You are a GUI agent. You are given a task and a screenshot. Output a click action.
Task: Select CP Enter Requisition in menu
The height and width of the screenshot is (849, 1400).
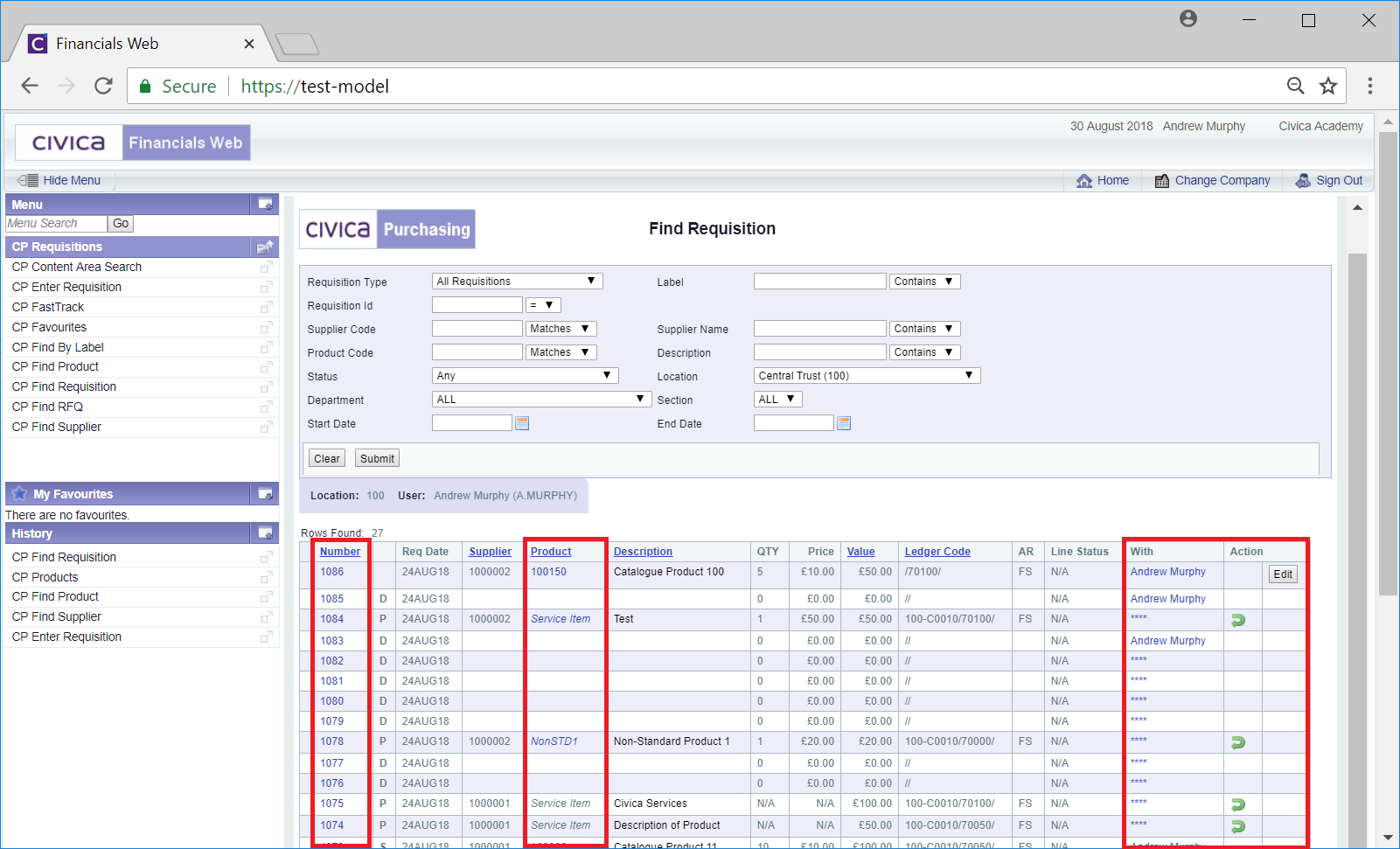(66, 287)
